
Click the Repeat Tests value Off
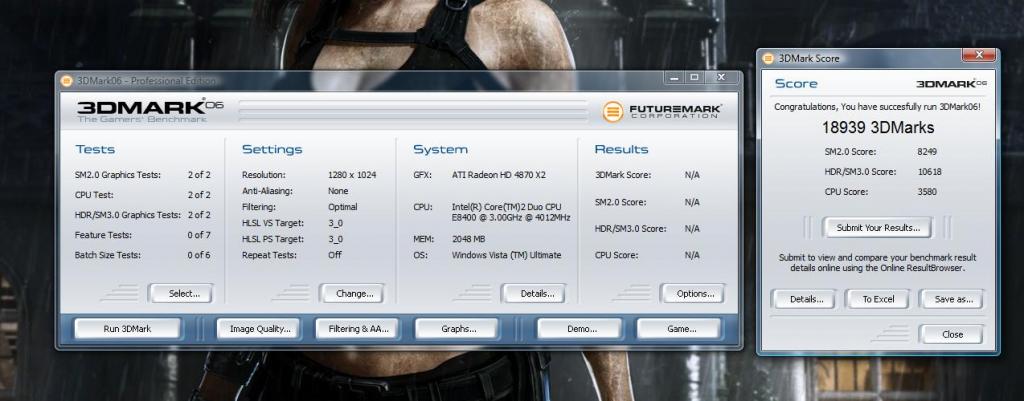(334, 255)
